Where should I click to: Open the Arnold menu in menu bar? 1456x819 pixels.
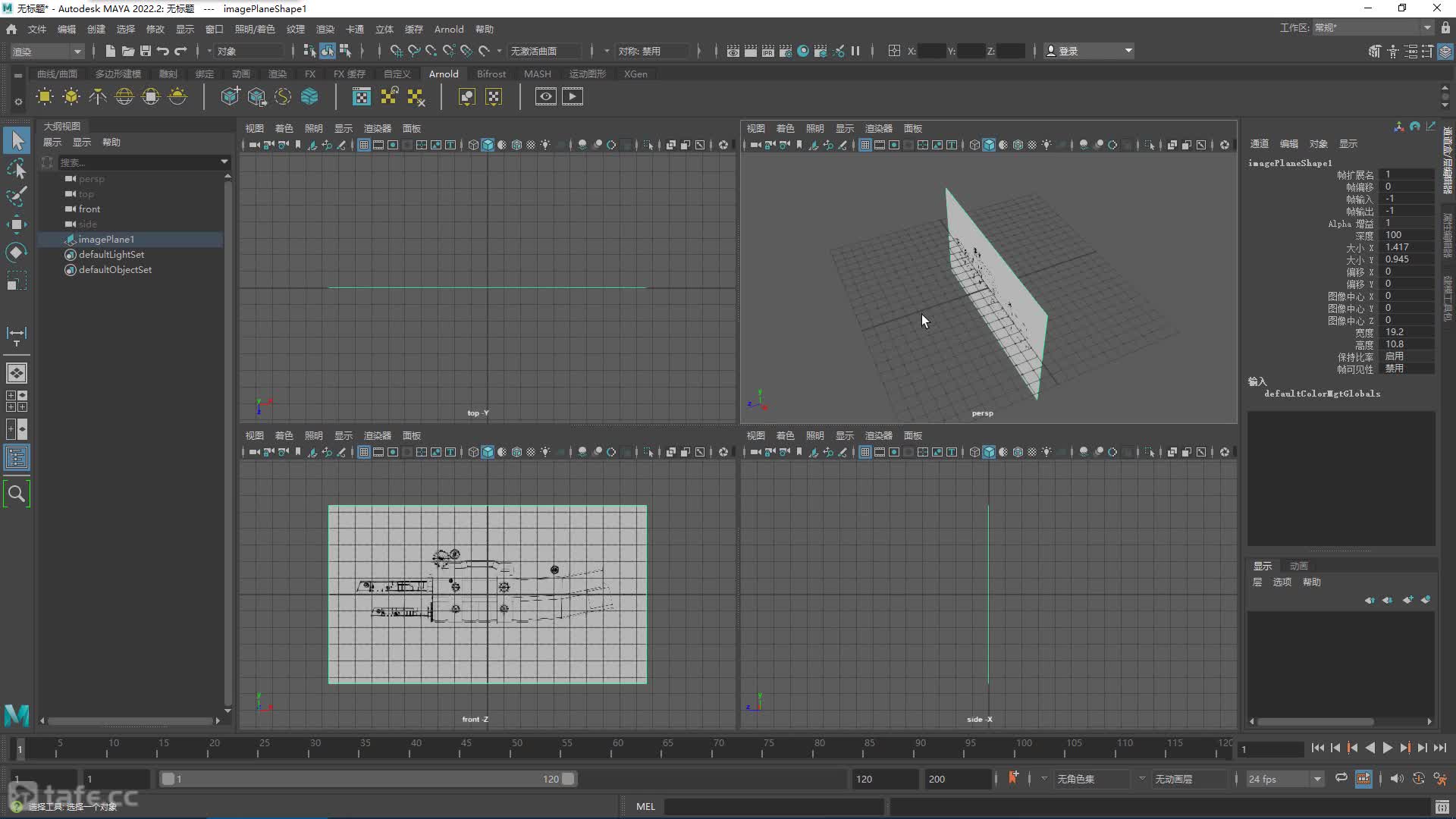[449, 29]
